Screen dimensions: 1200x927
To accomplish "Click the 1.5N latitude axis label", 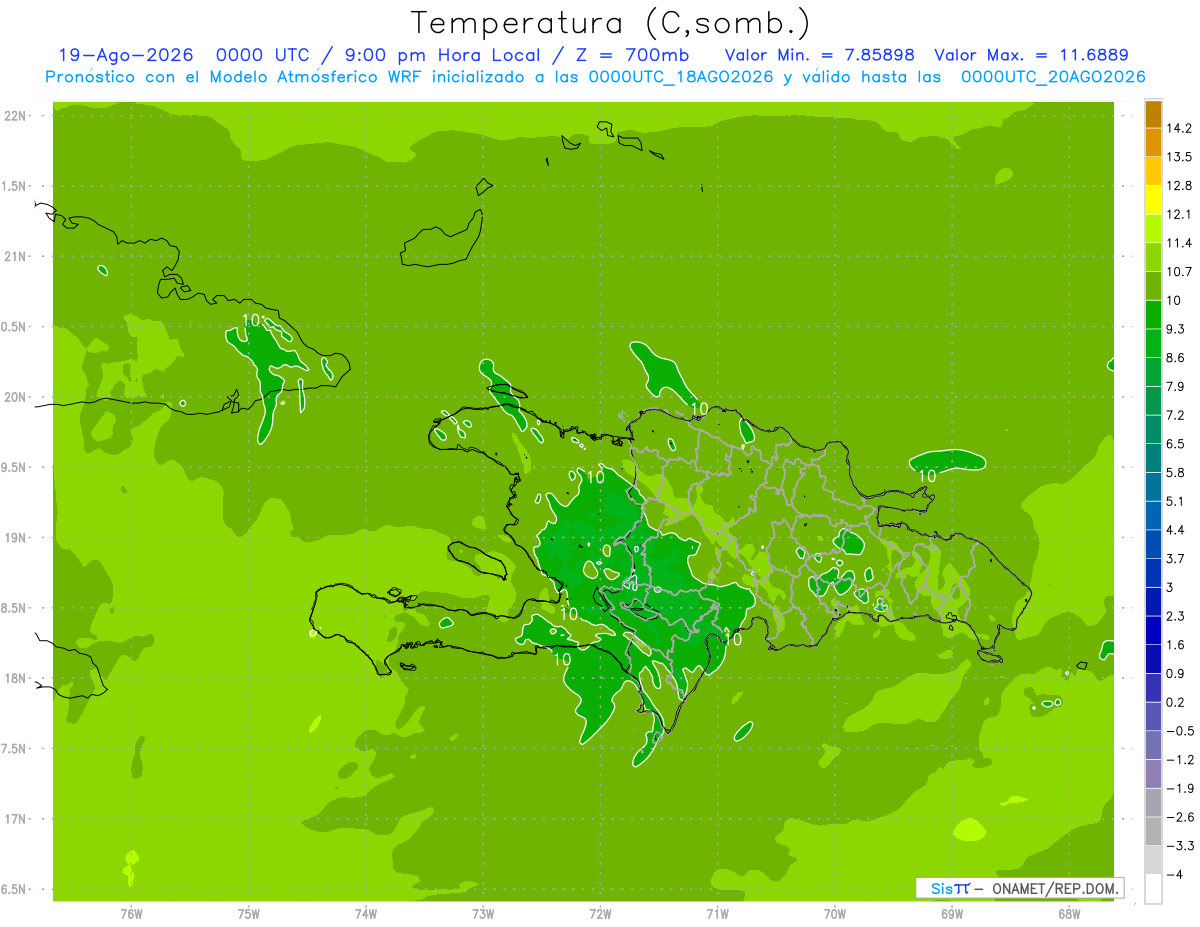I will pos(14,186).
